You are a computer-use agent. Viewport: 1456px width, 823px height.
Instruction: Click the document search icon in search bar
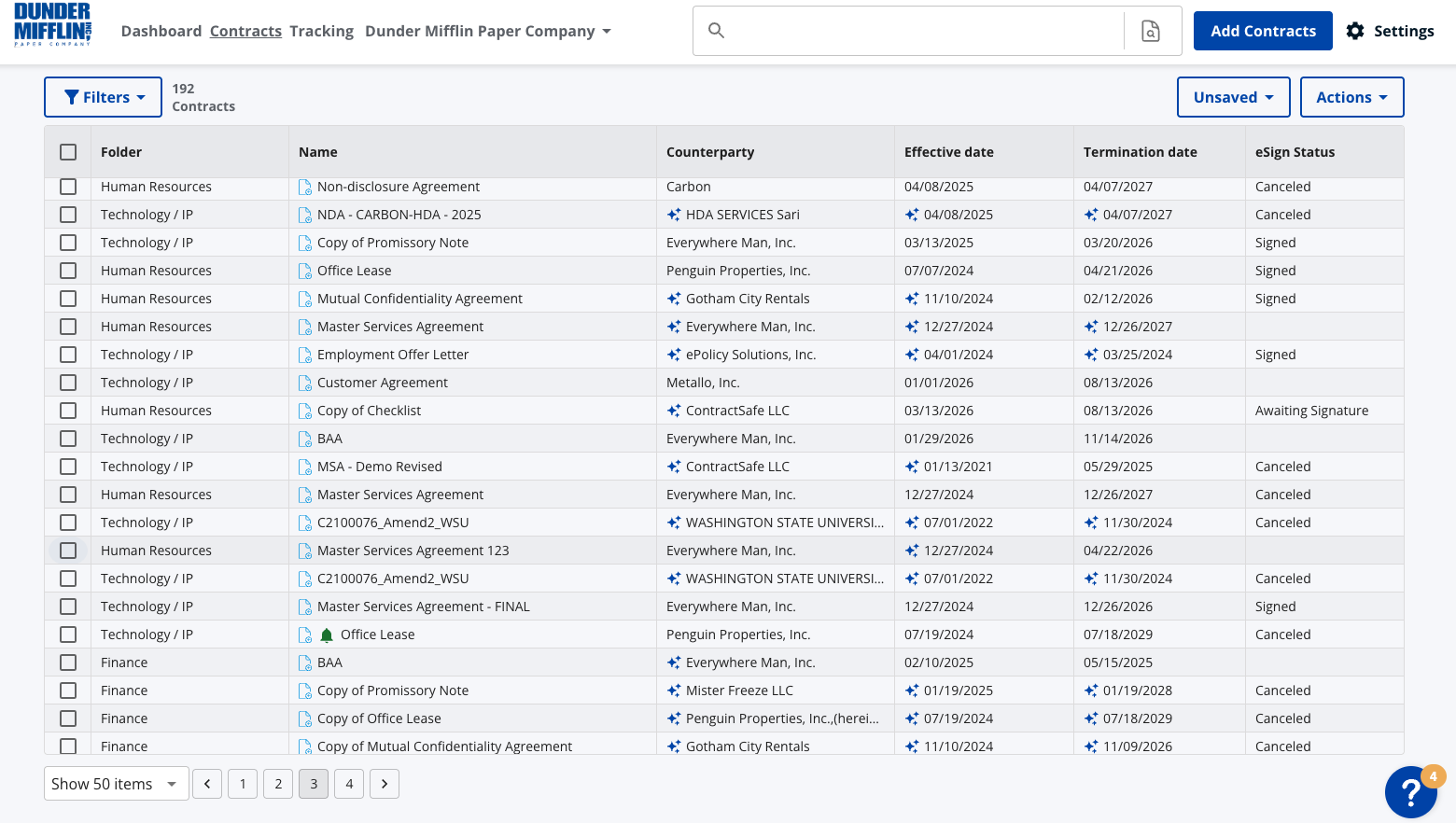coord(1151,31)
